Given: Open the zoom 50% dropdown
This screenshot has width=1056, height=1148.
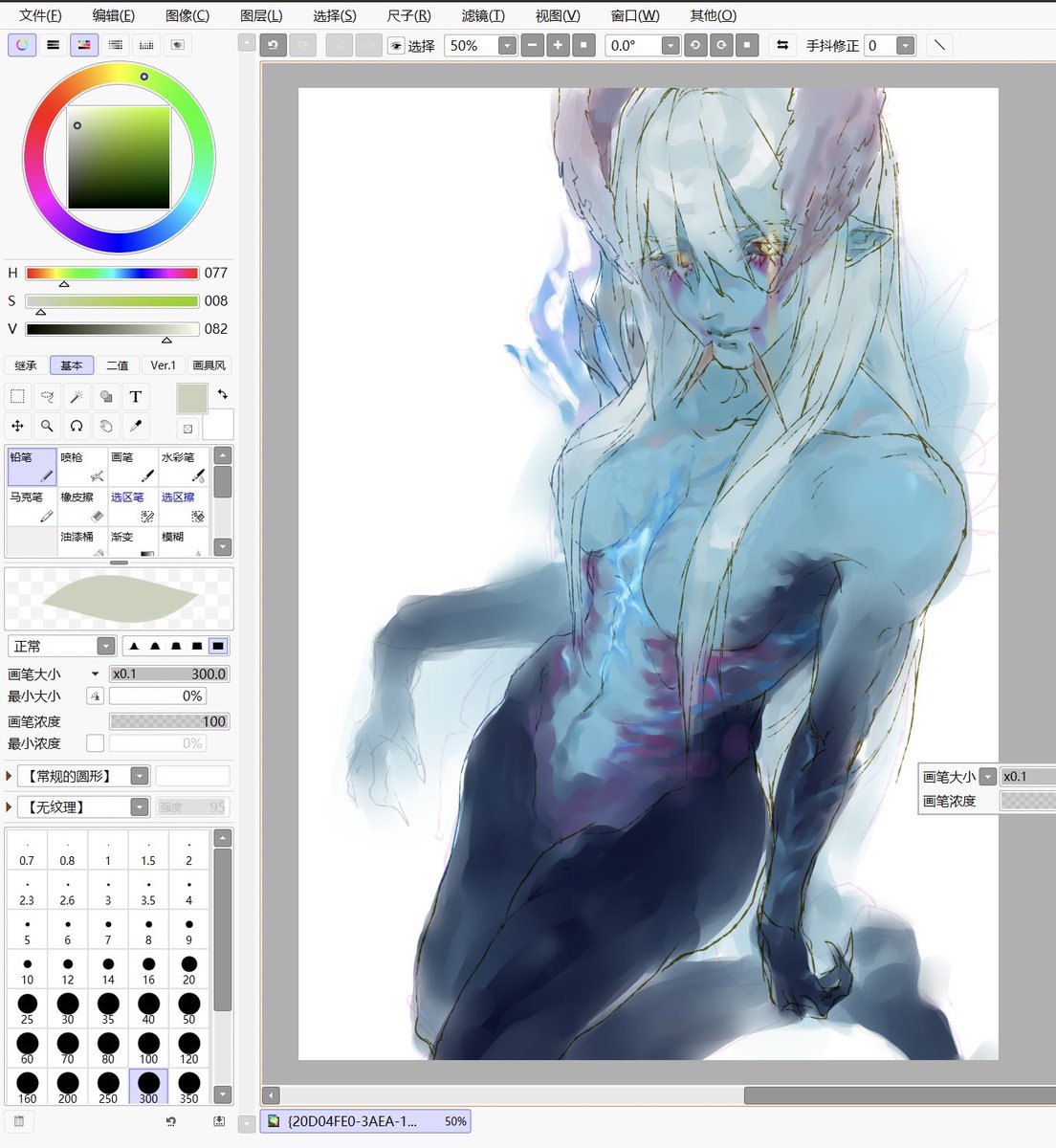Looking at the screenshot, I should (507, 45).
